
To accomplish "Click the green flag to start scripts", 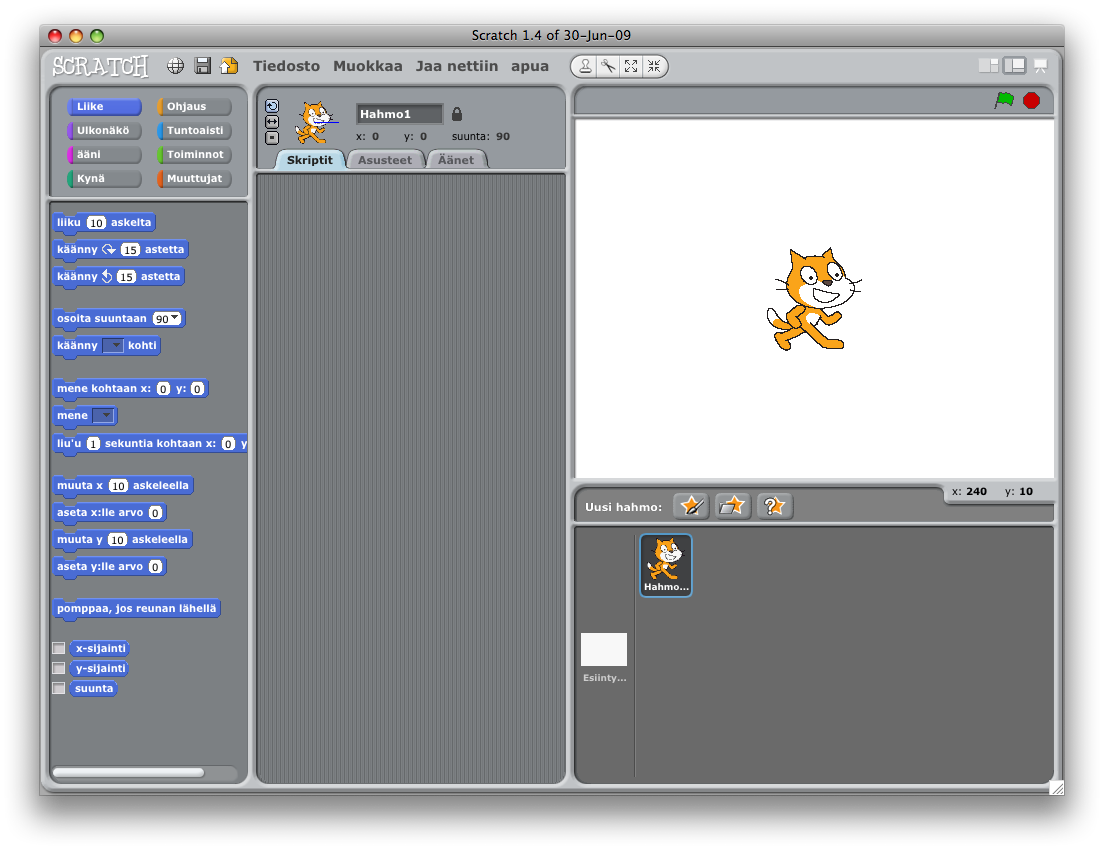I will click(x=1004, y=100).
